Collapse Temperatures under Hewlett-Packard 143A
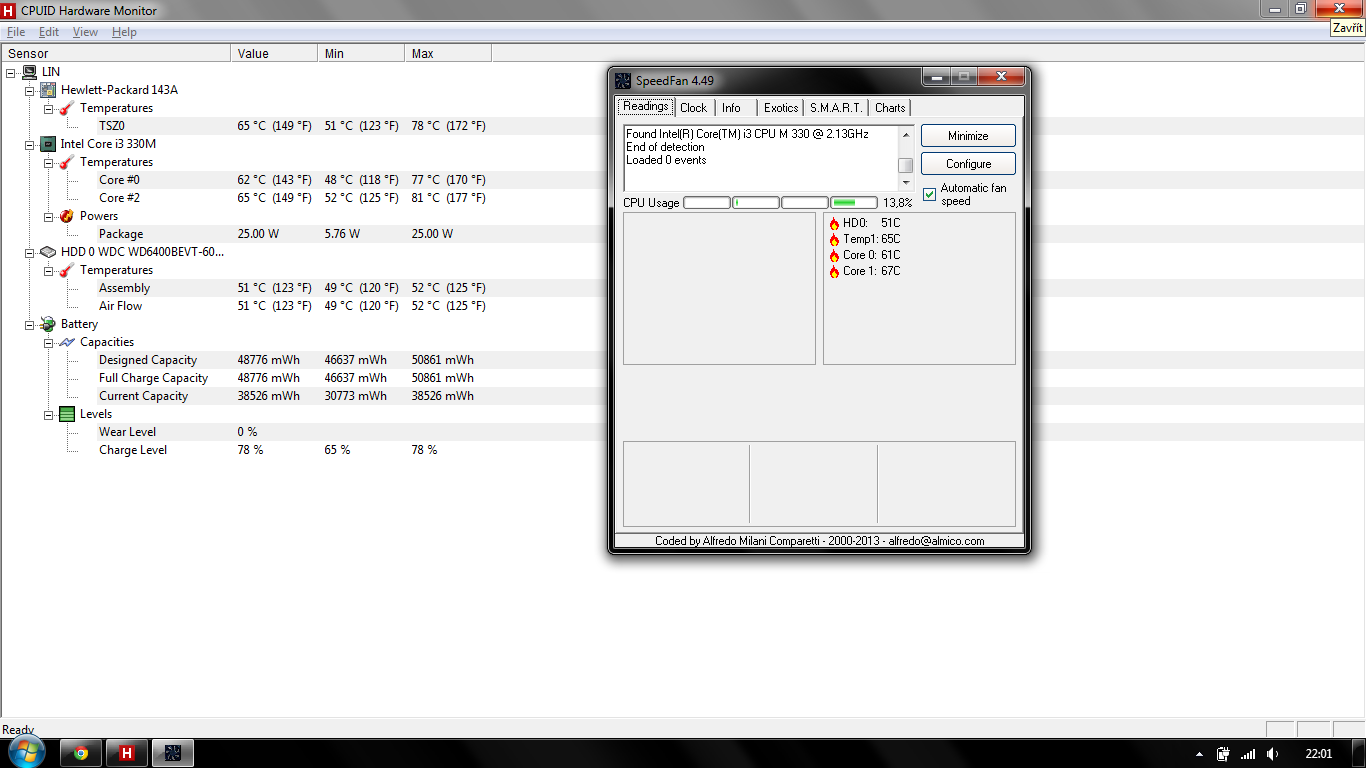This screenshot has width=1366, height=768. 49,108
